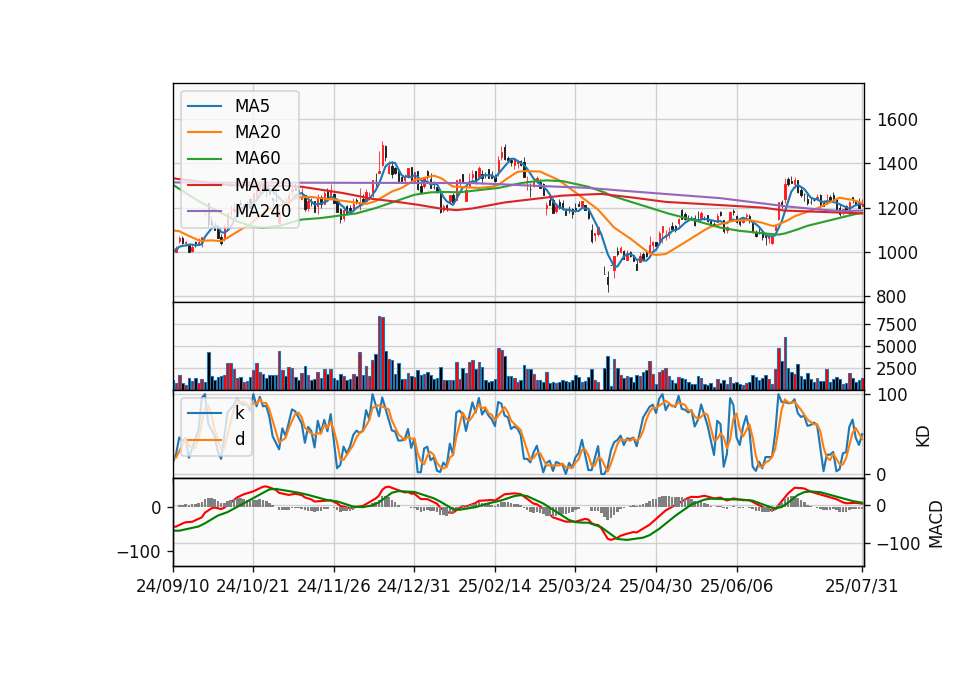Click the 25/06/06 date label

[x=737, y=586]
